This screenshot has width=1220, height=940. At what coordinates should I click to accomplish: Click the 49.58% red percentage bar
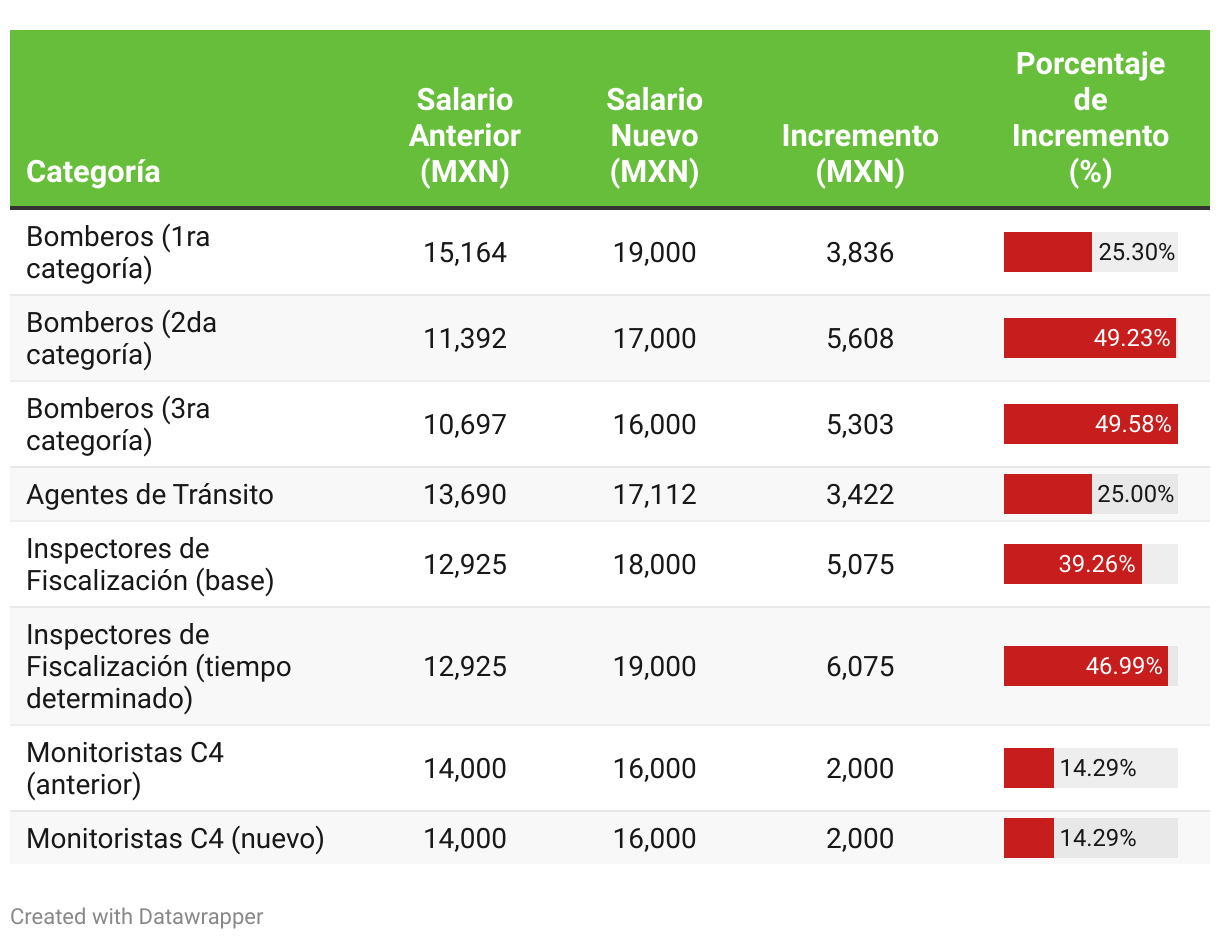pos(1090,424)
